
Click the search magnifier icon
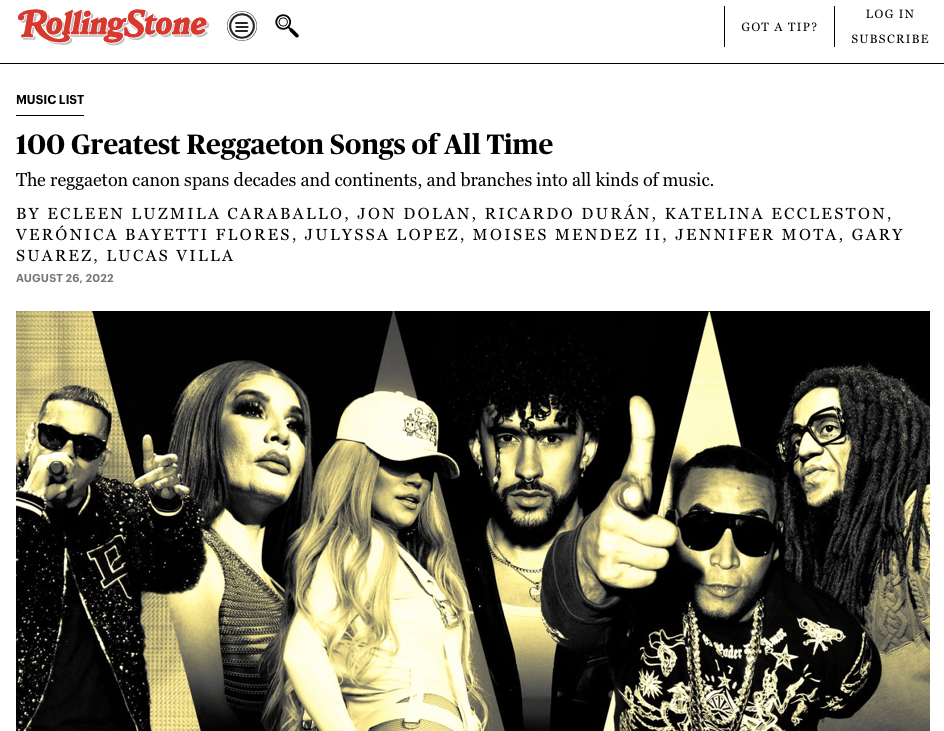[287, 26]
